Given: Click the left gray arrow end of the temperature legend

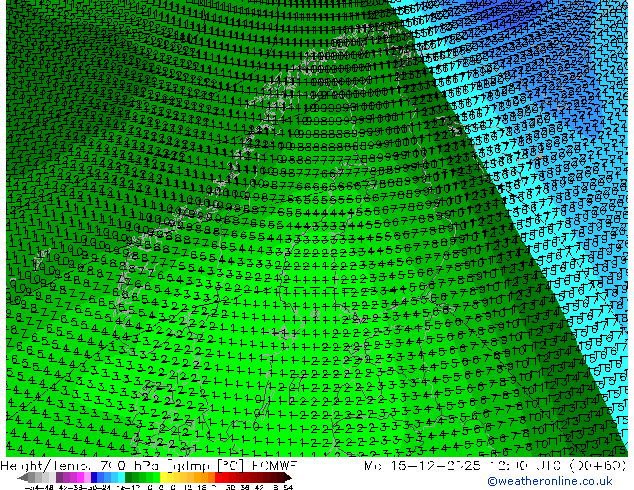Looking at the screenshot, I should [22, 477].
